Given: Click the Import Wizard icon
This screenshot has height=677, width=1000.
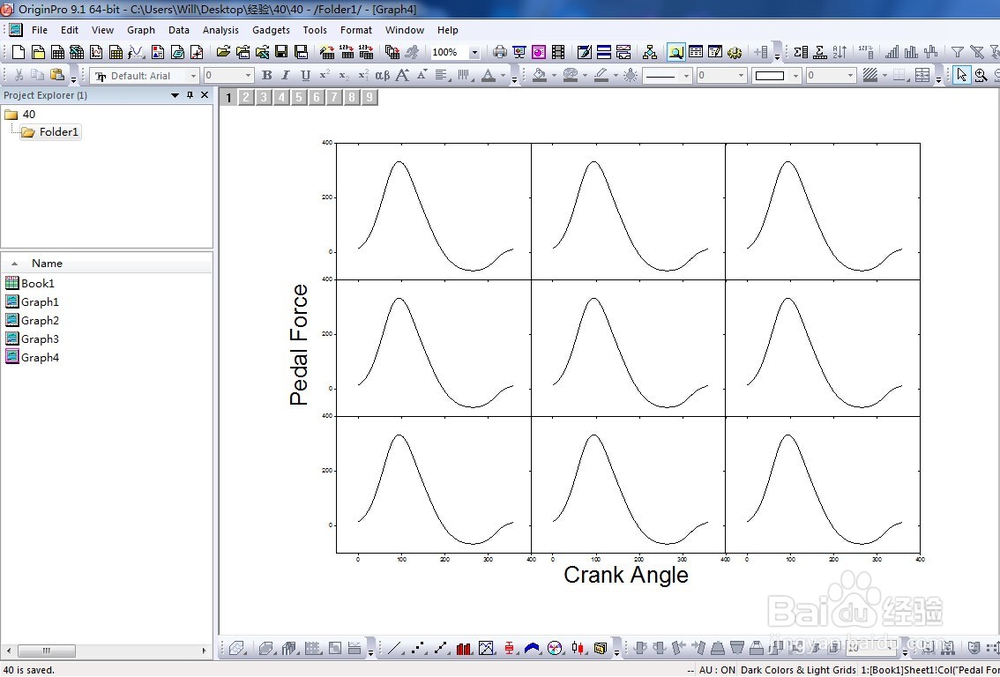Looking at the screenshot, I should tap(327, 52).
